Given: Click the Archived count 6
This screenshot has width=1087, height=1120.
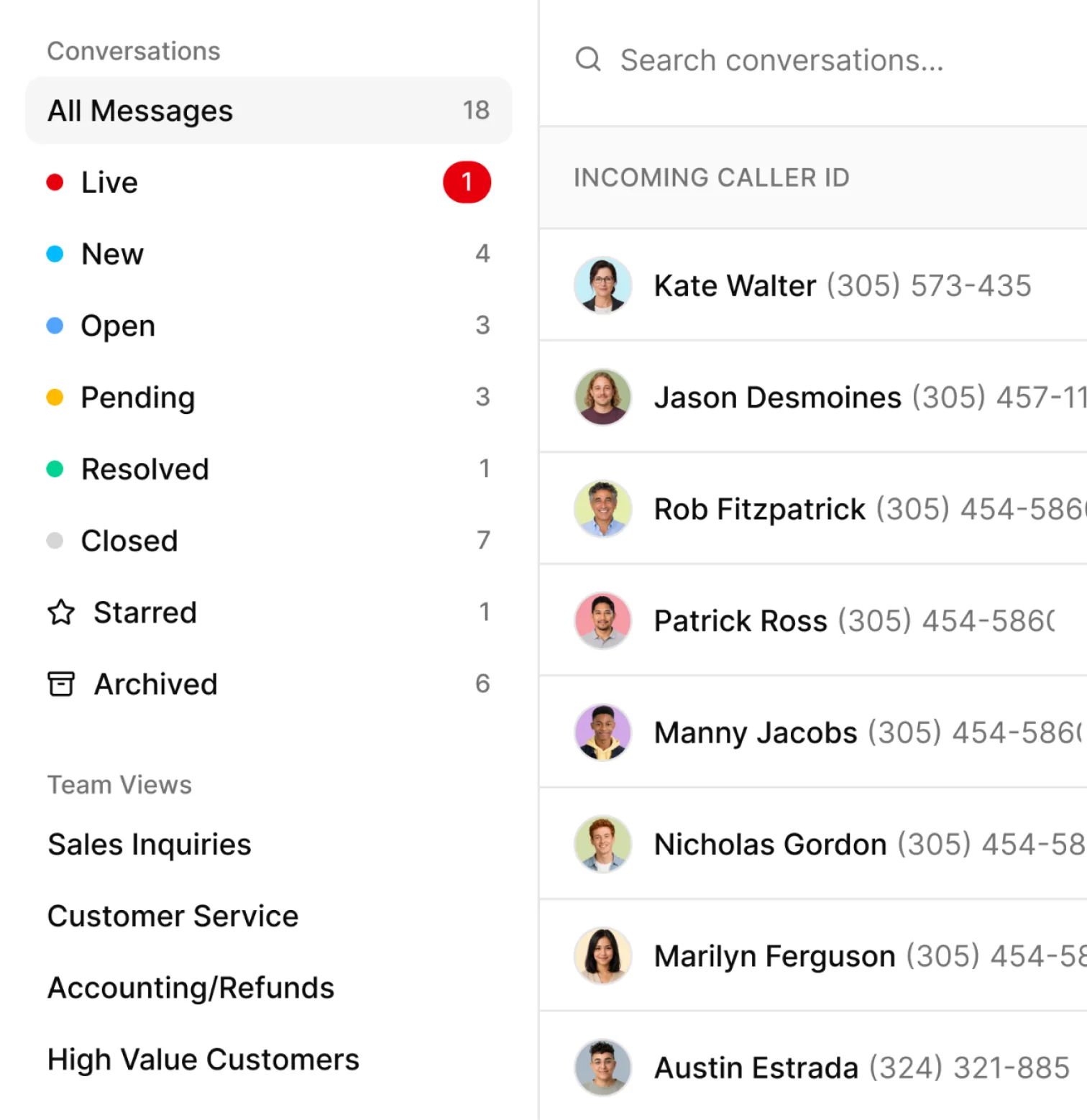Looking at the screenshot, I should click(482, 684).
